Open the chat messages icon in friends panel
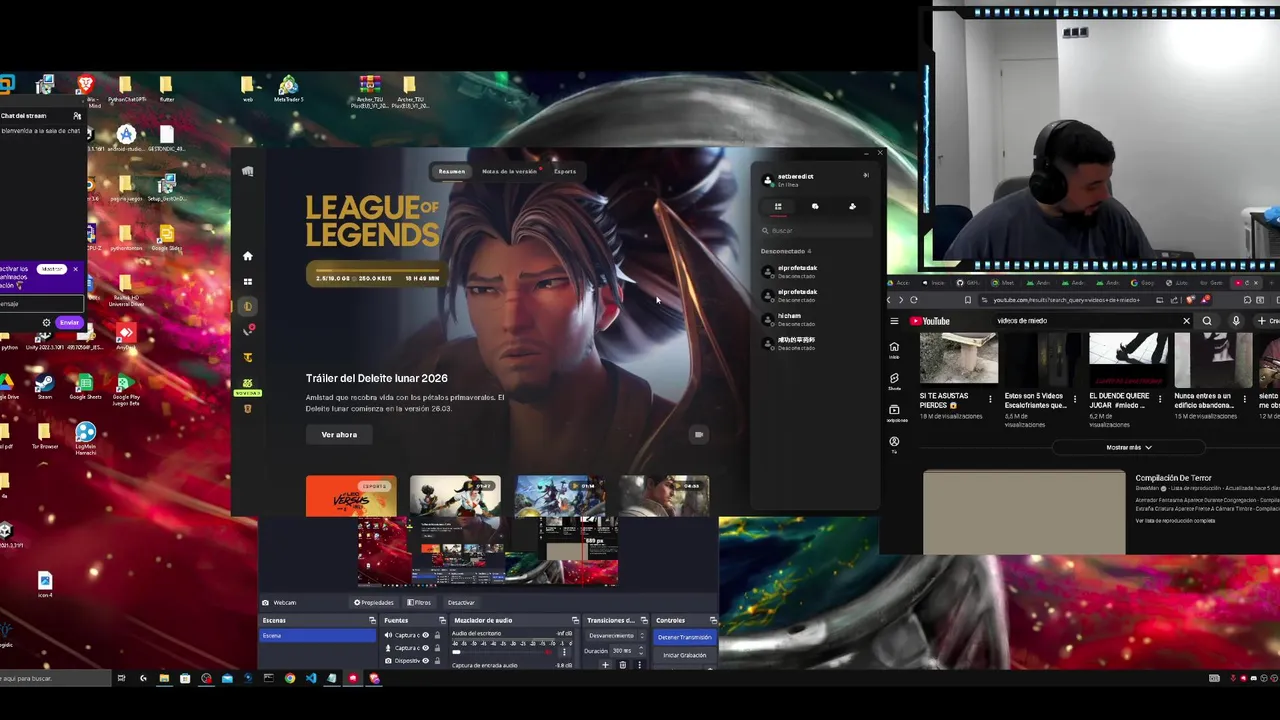 tap(815, 207)
